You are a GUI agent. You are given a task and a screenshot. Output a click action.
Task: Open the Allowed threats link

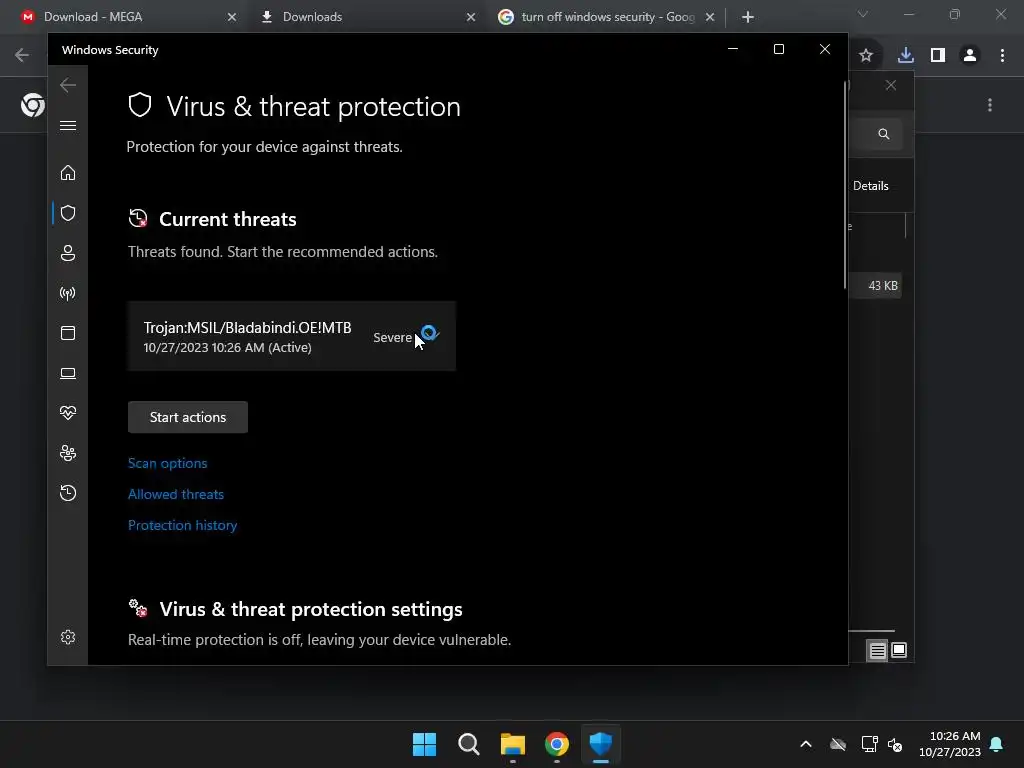click(176, 494)
